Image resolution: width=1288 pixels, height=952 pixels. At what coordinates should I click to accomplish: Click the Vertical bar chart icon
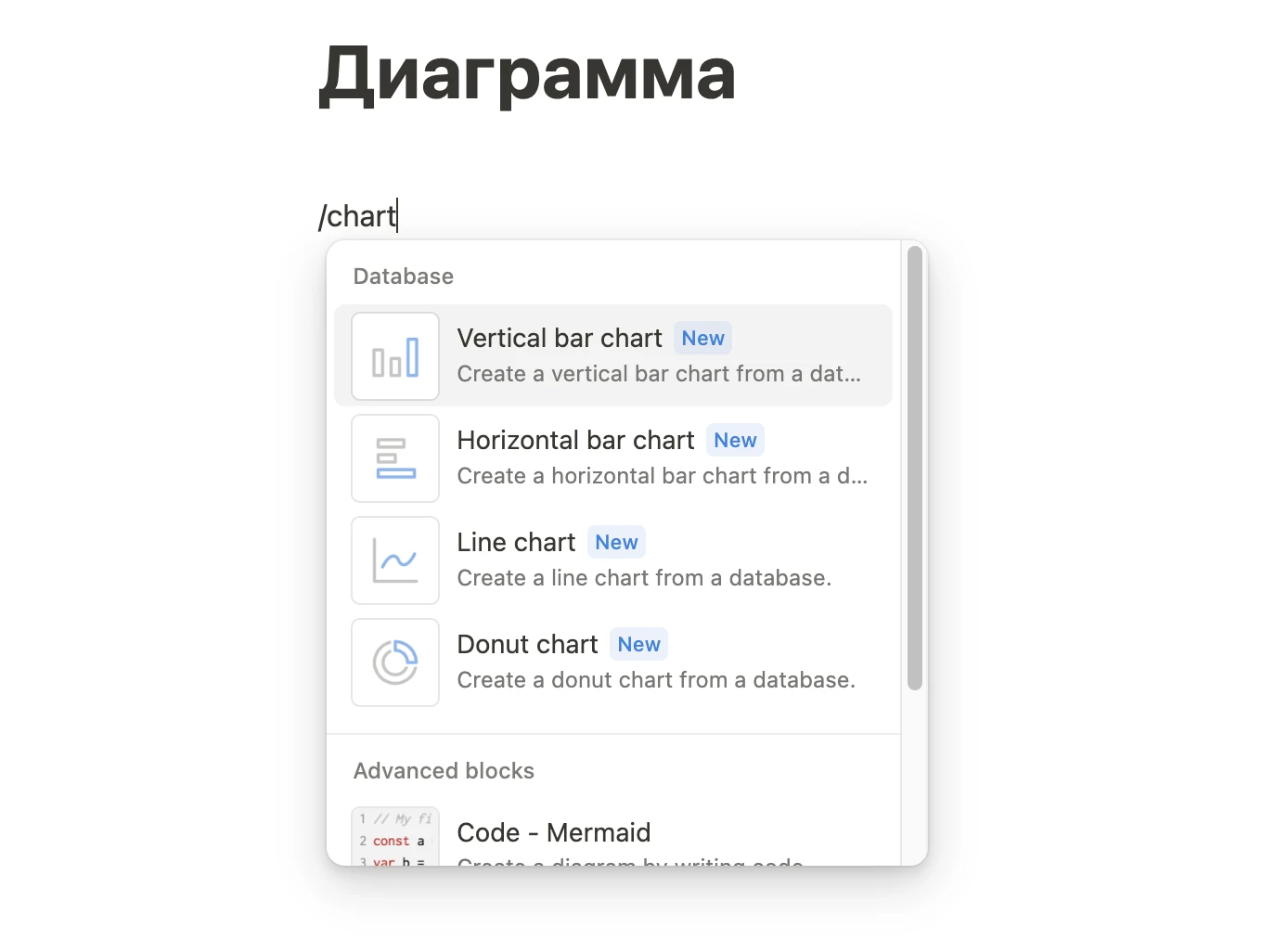pyautogui.click(x=395, y=356)
